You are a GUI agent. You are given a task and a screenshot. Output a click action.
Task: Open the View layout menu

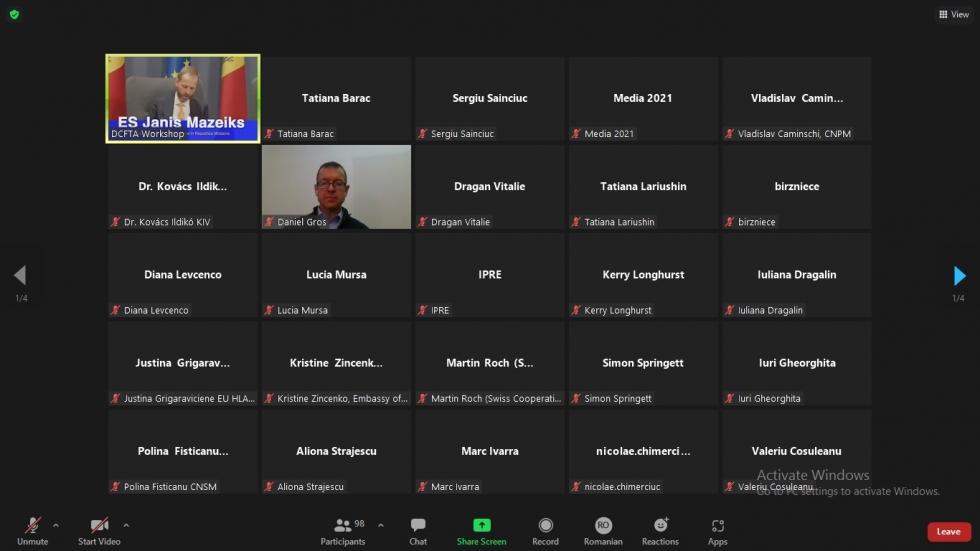click(953, 14)
